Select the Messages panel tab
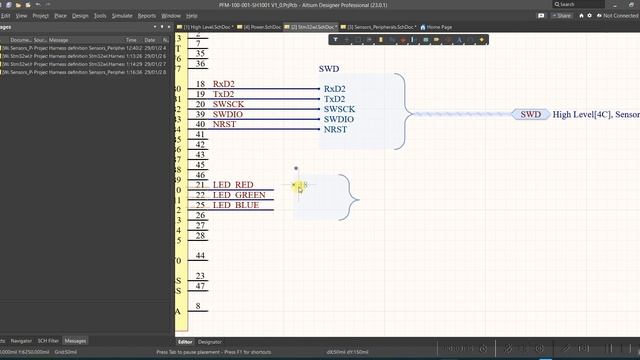The height and width of the screenshot is (360, 640). click(75, 341)
